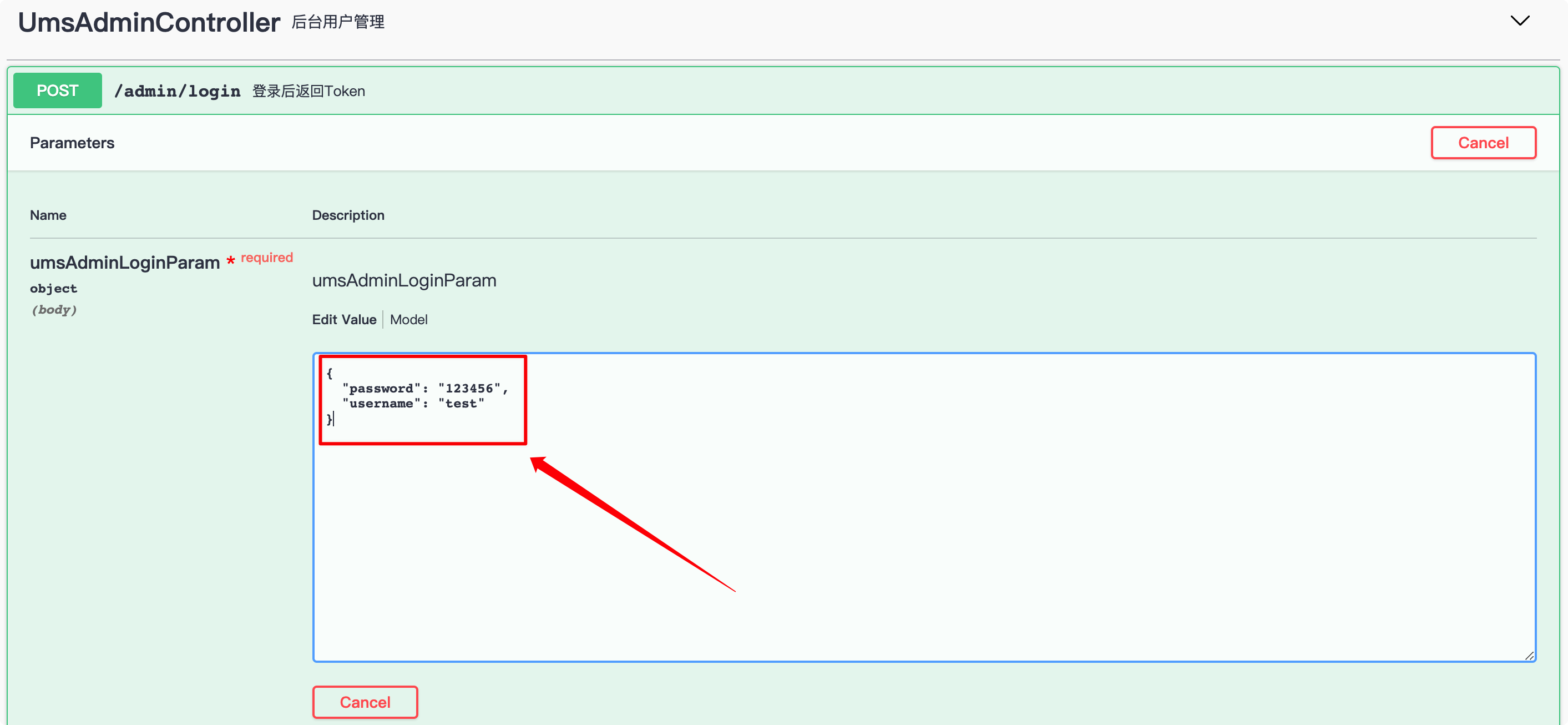Switch to the Model tab
The width and height of the screenshot is (1568, 725).
pyautogui.click(x=408, y=319)
